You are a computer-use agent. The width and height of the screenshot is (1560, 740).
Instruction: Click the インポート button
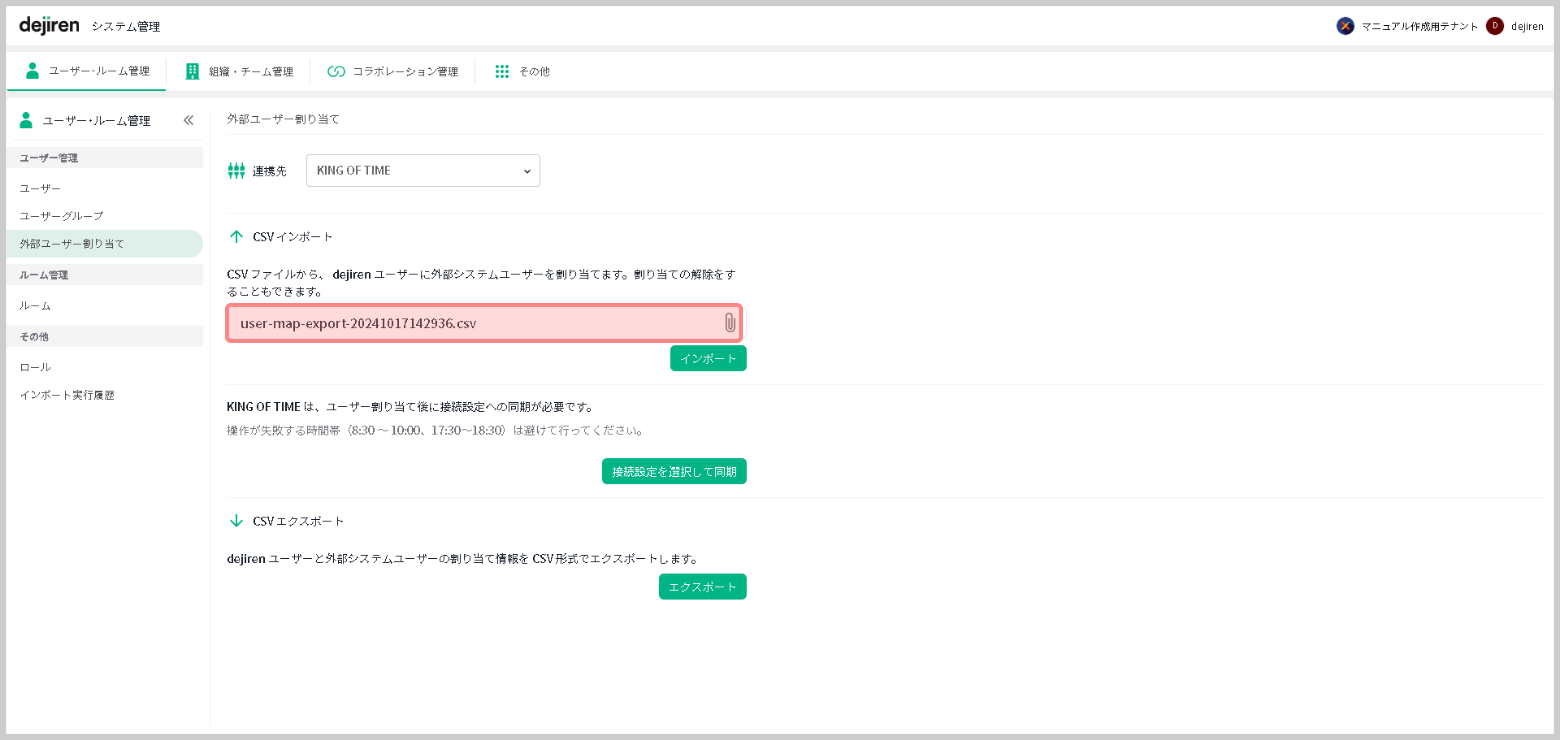click(708, 358)
